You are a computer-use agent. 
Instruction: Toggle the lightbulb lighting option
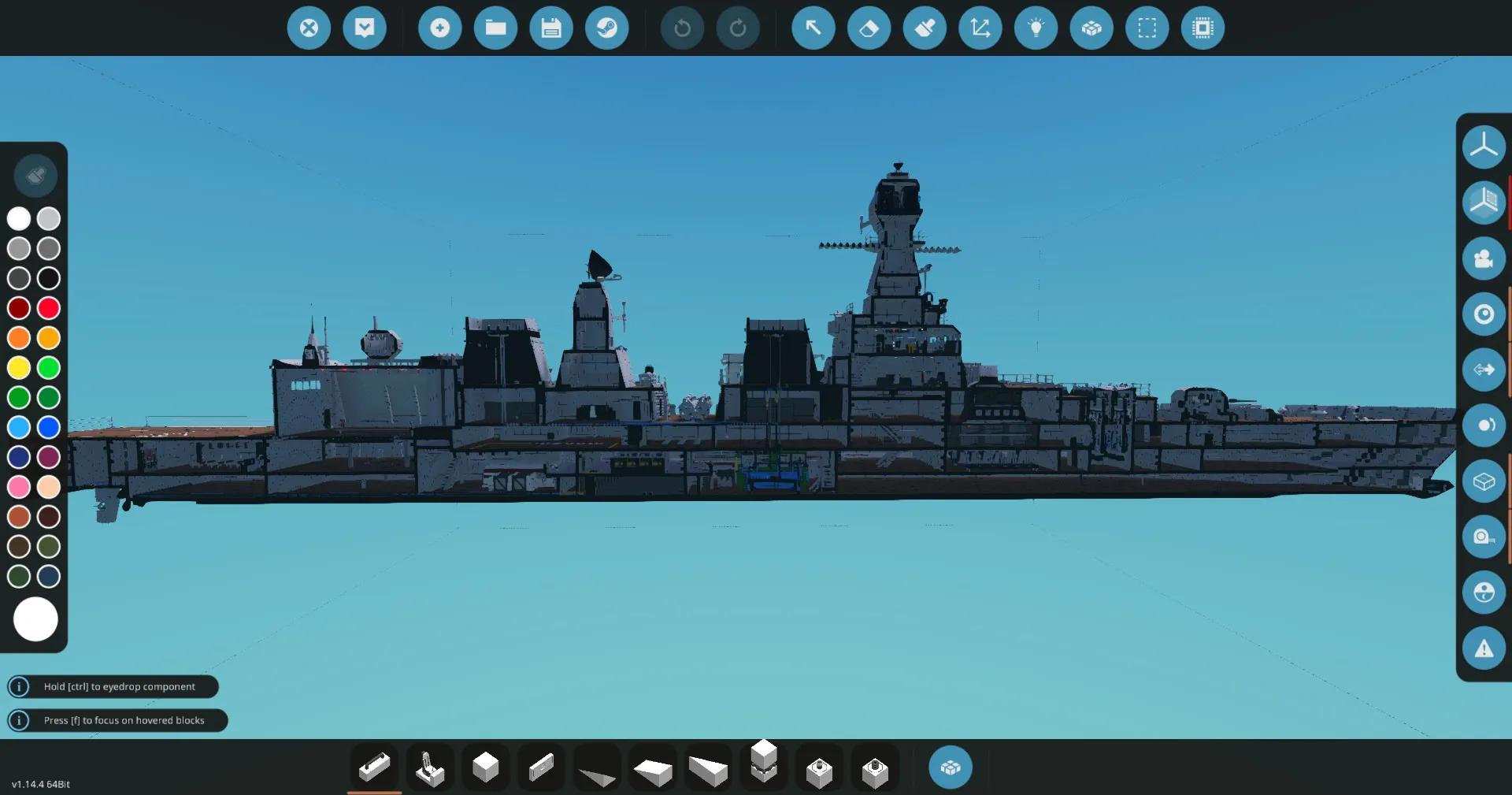point(1036,28)
